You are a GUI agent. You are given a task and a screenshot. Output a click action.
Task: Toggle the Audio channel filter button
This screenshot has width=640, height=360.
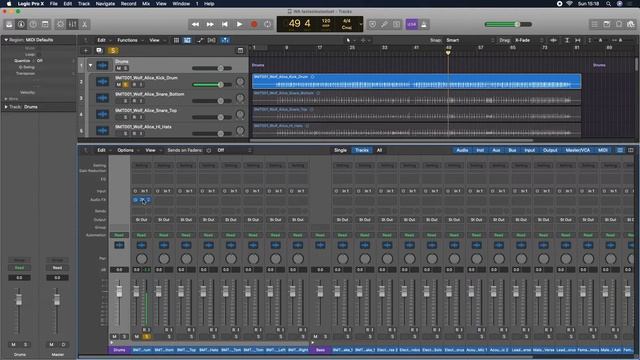tap(462, 150)
